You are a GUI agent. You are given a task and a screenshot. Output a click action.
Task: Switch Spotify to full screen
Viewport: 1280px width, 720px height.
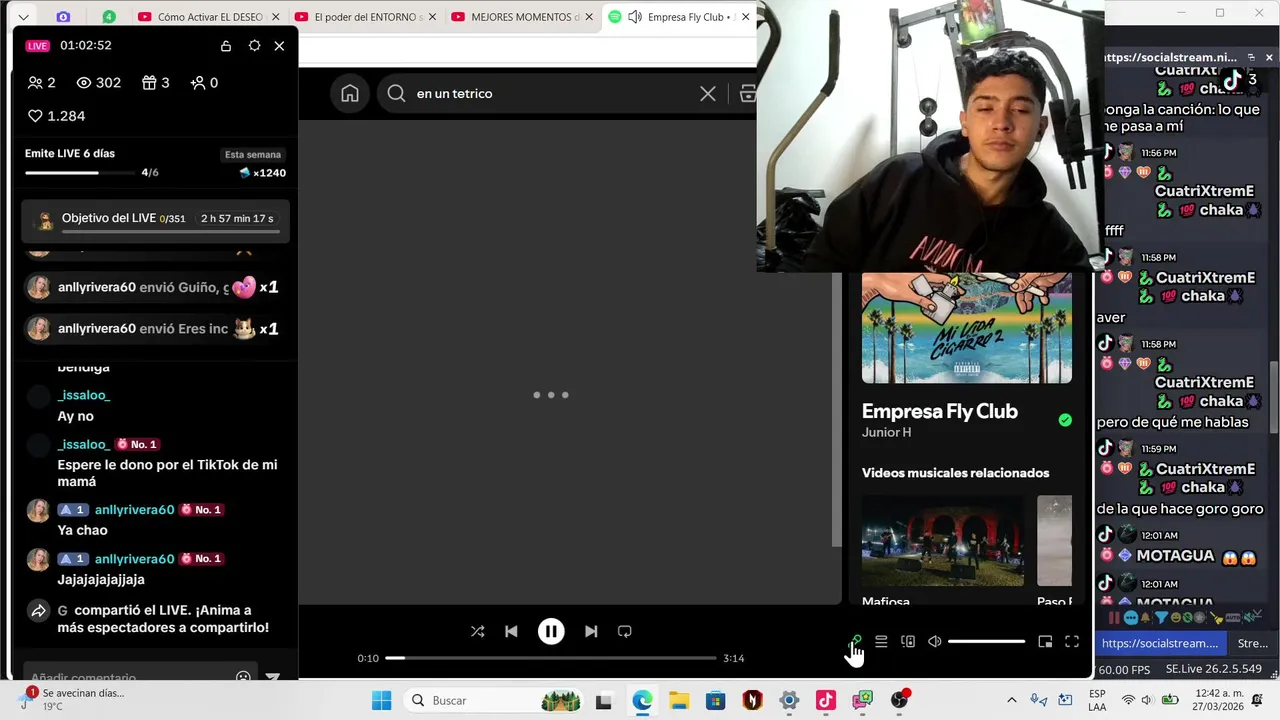click(1072, 642)
